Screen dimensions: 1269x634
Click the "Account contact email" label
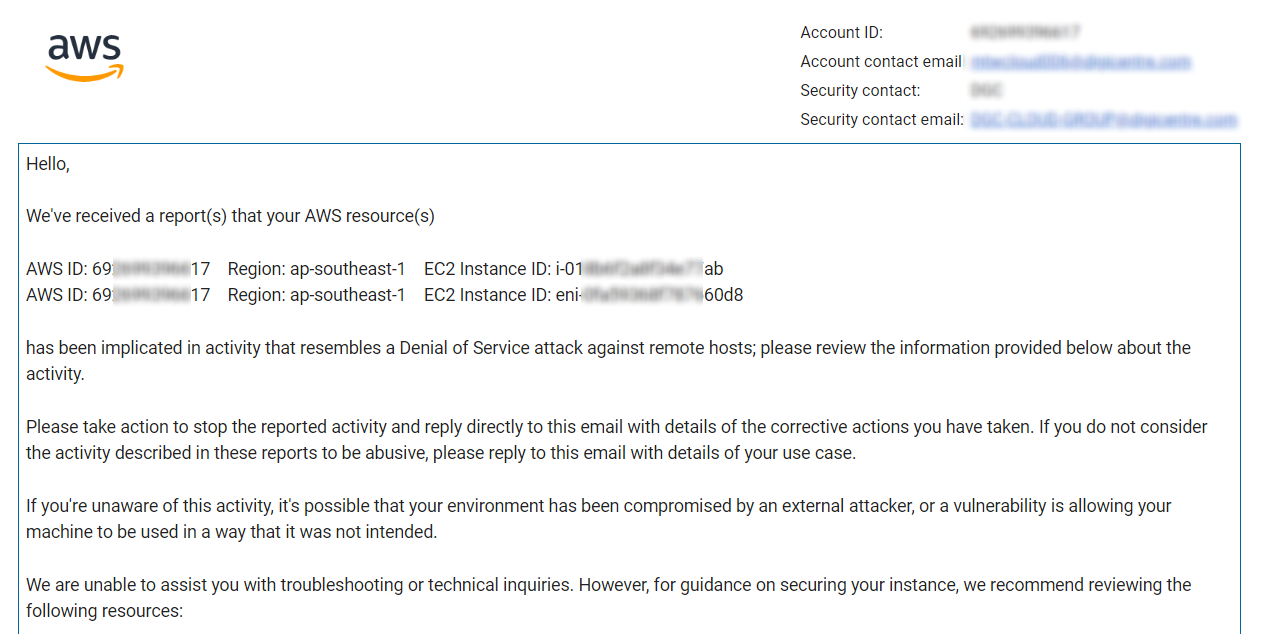(880, 62)
